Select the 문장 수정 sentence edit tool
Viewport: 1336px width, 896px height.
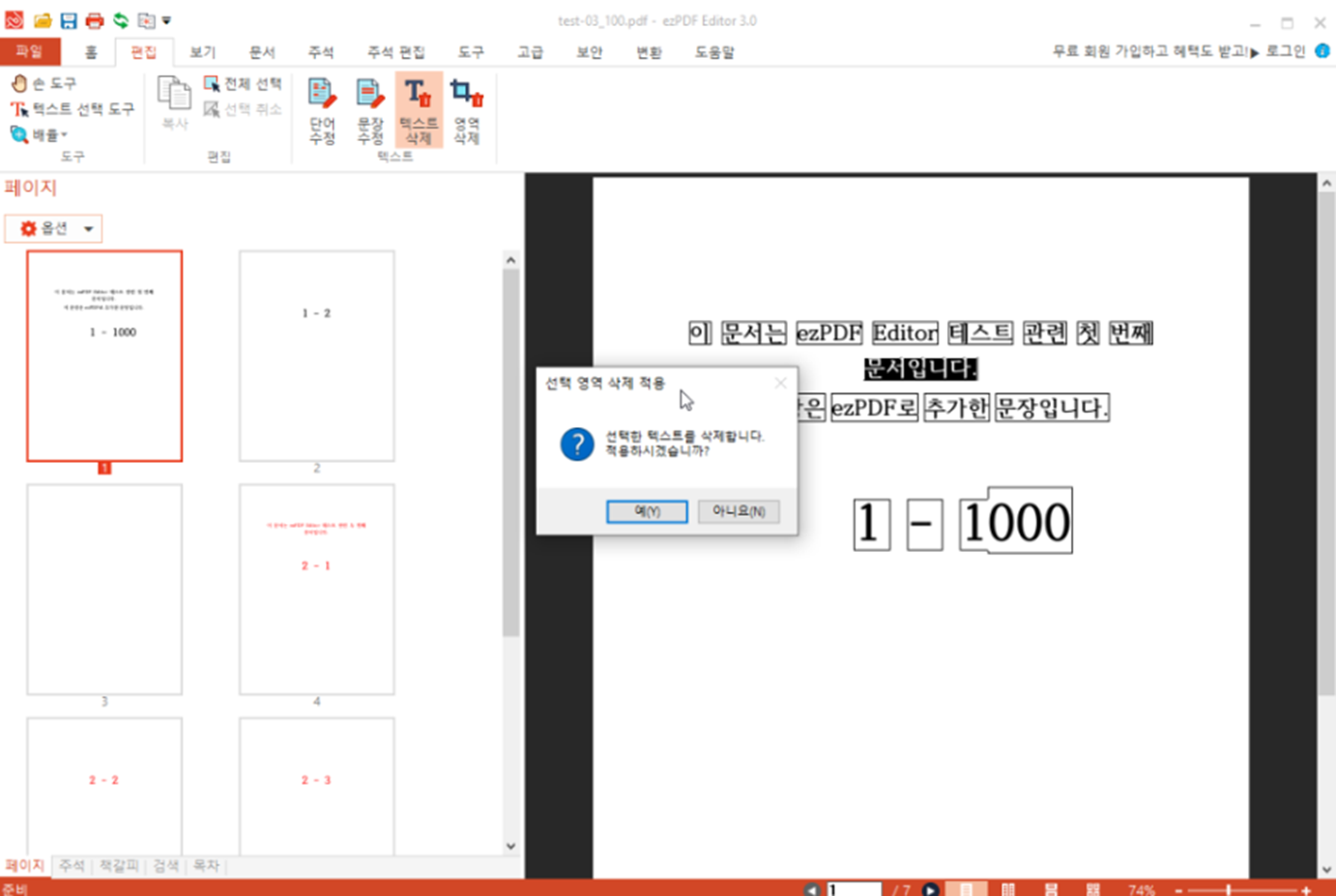pyautogui.click(x=370, y=110)
